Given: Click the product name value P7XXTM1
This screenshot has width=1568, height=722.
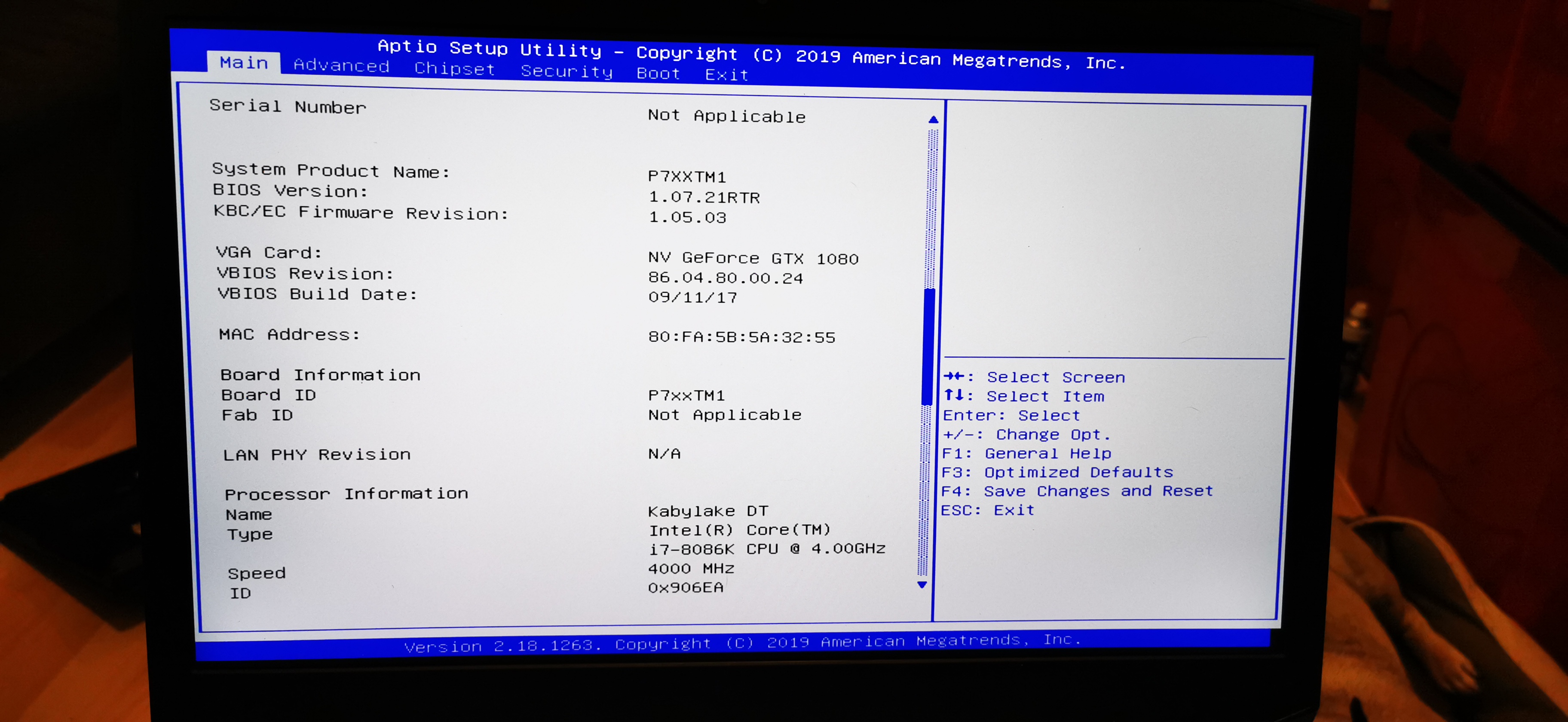Looking at the screenshot, I should (687, 177).
